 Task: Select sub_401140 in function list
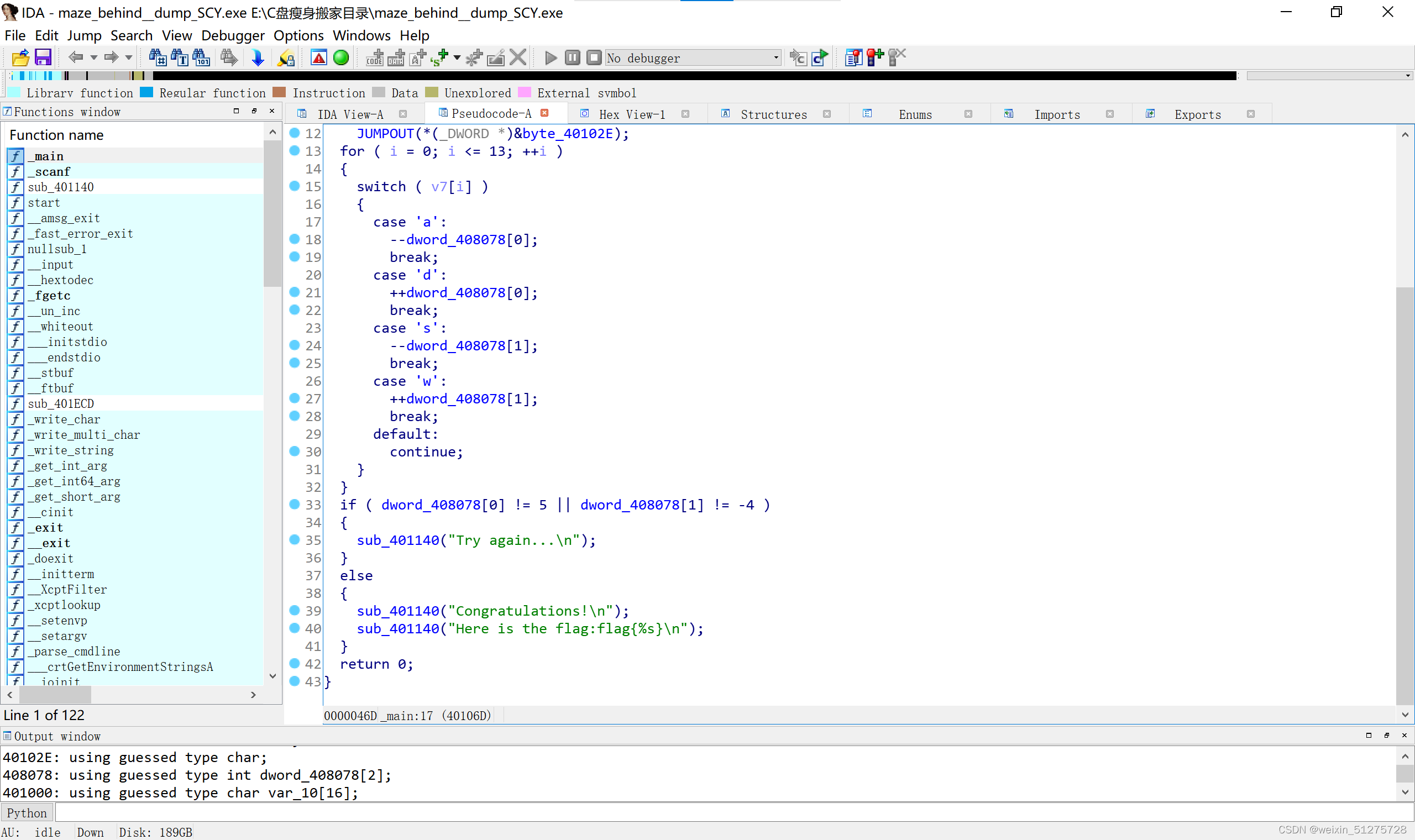click(x=135, y=187)
